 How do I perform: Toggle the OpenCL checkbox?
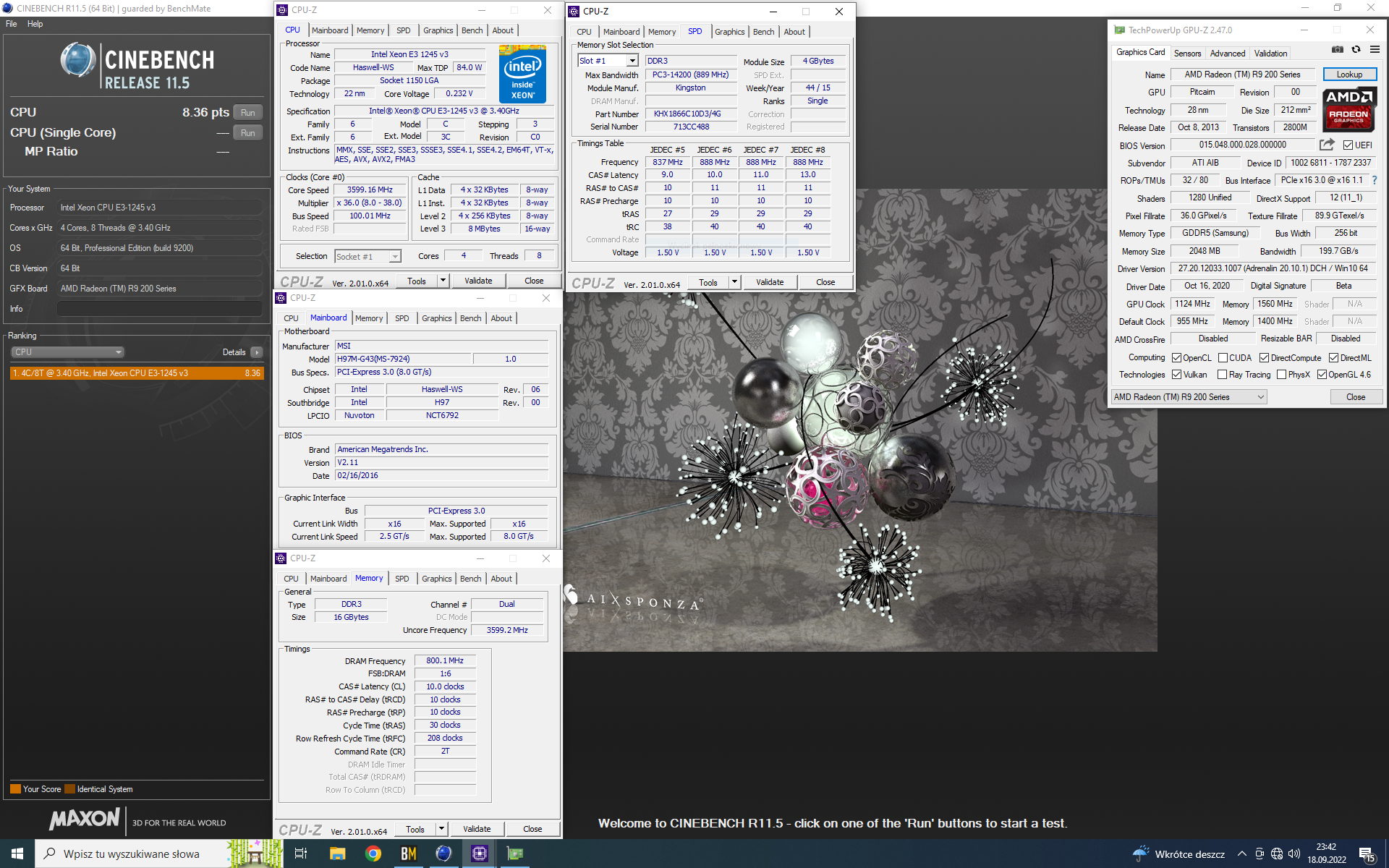coord(1176,358)
